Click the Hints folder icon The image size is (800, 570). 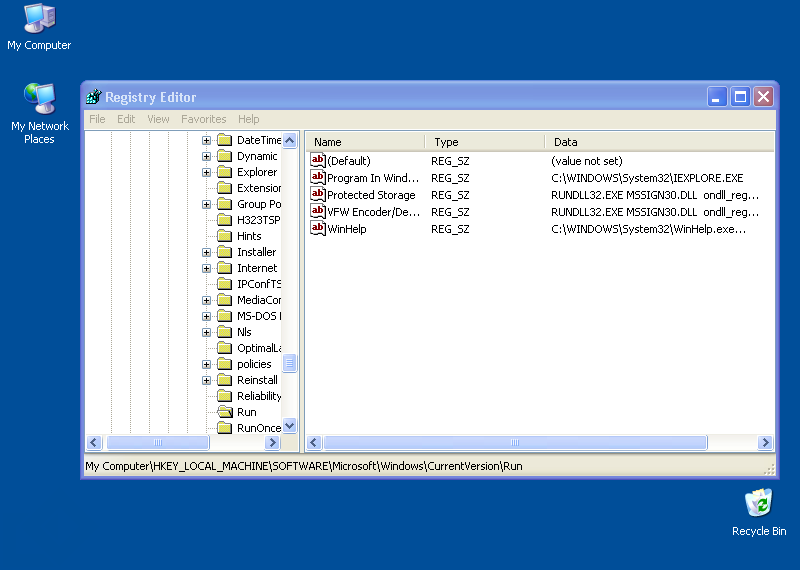224,236
